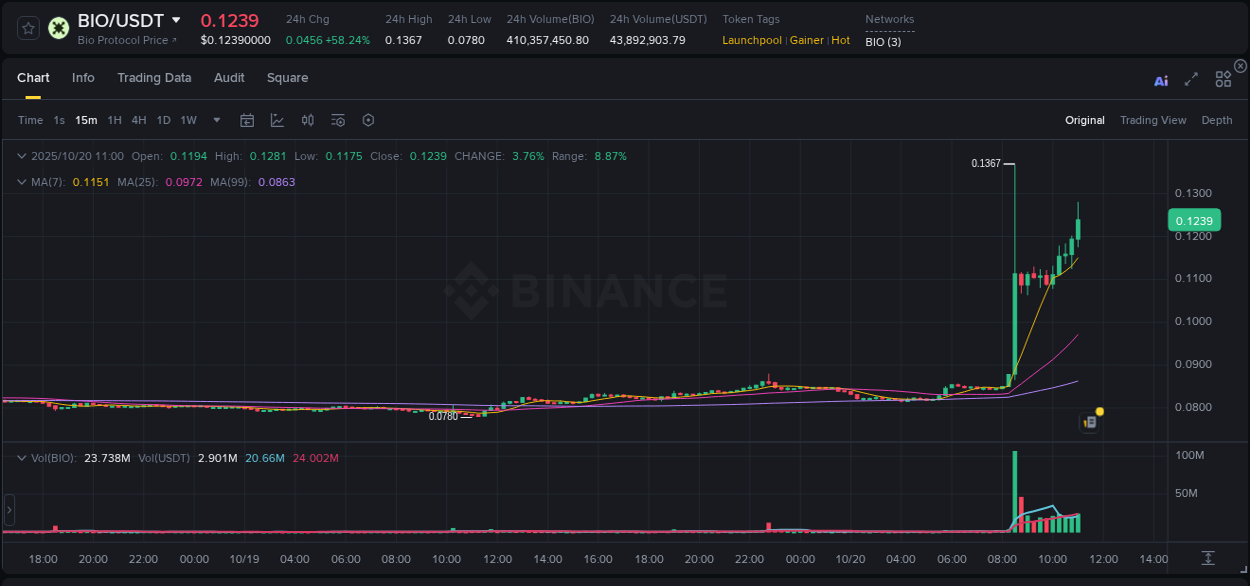Open the layout grid icon
This screenshot has width=1250, height=586.
click(x=1223, y=79)
